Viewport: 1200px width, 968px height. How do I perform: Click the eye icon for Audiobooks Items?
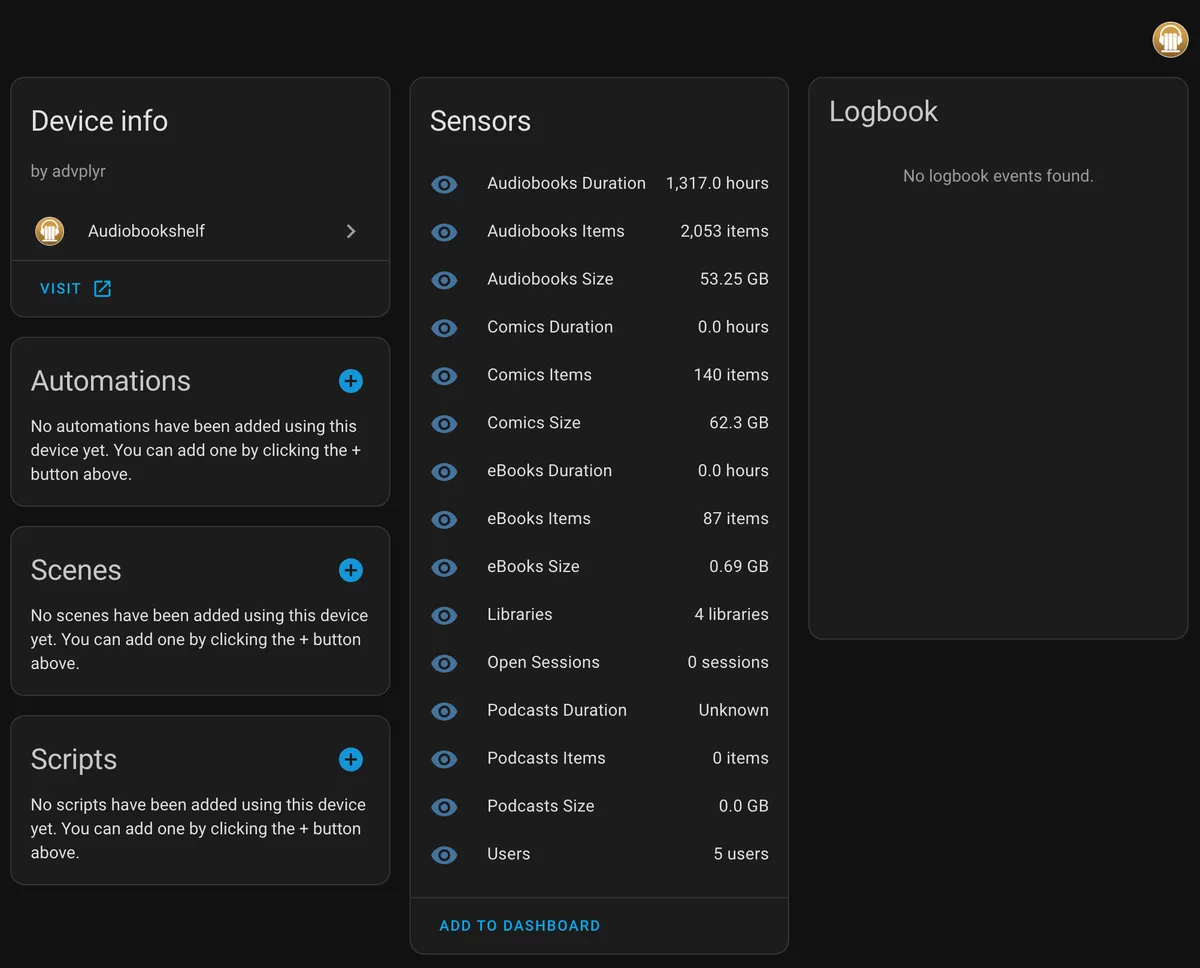[444, 232]
